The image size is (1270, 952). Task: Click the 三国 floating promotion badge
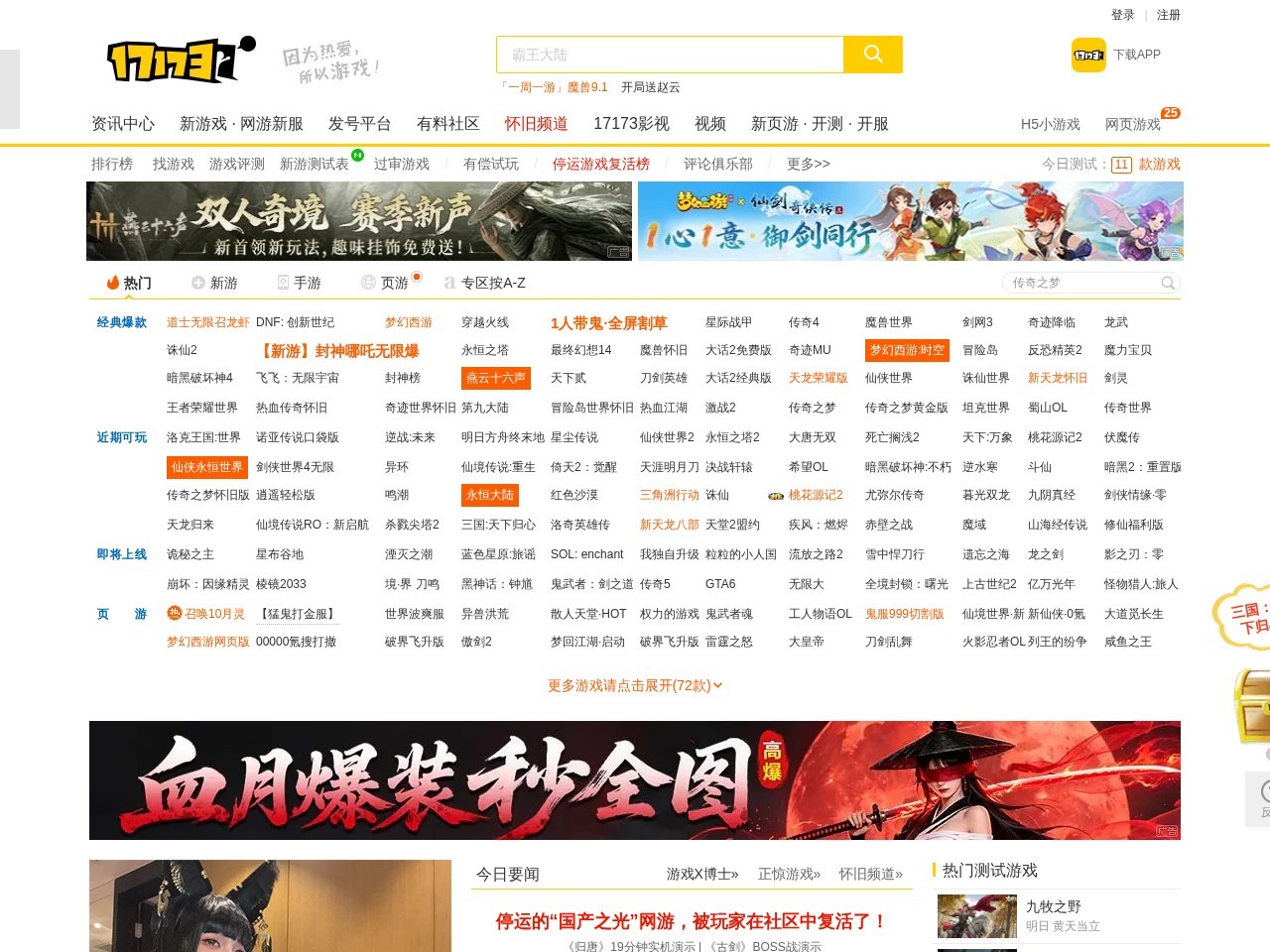click(x=1242, y=617)
